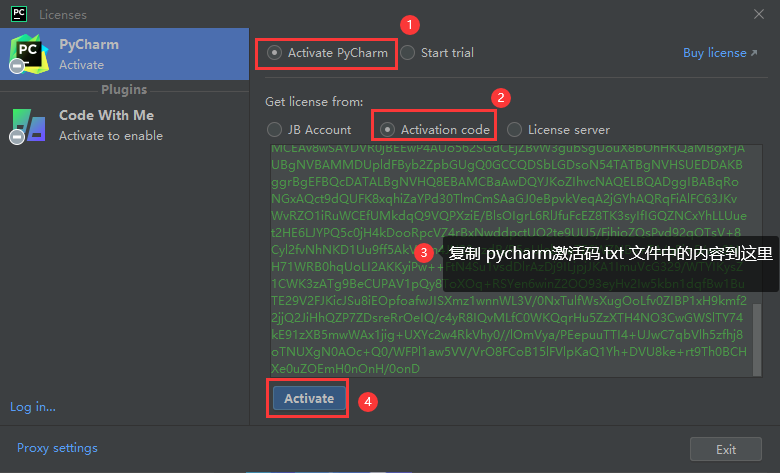Click the 'Activate to enable' text
This screenshot has width=780, height=473.
click(x=111, y=136)
